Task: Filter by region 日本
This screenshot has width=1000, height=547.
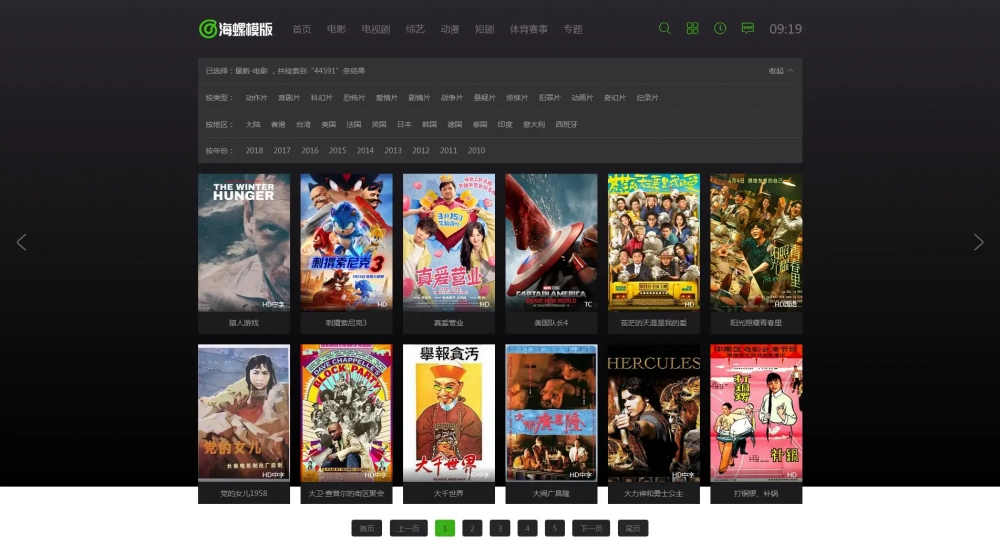Action: point(404,124)
